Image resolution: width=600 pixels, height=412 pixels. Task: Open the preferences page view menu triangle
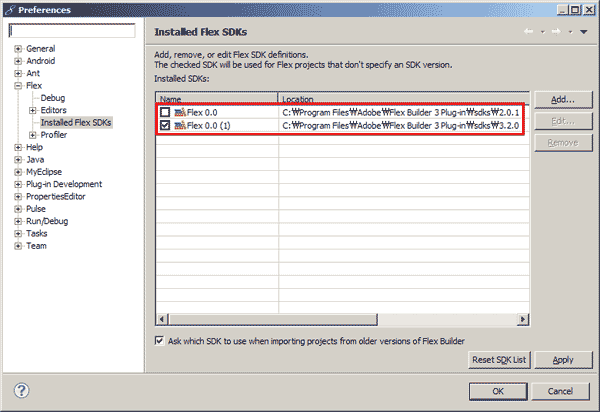click(584, 32)
